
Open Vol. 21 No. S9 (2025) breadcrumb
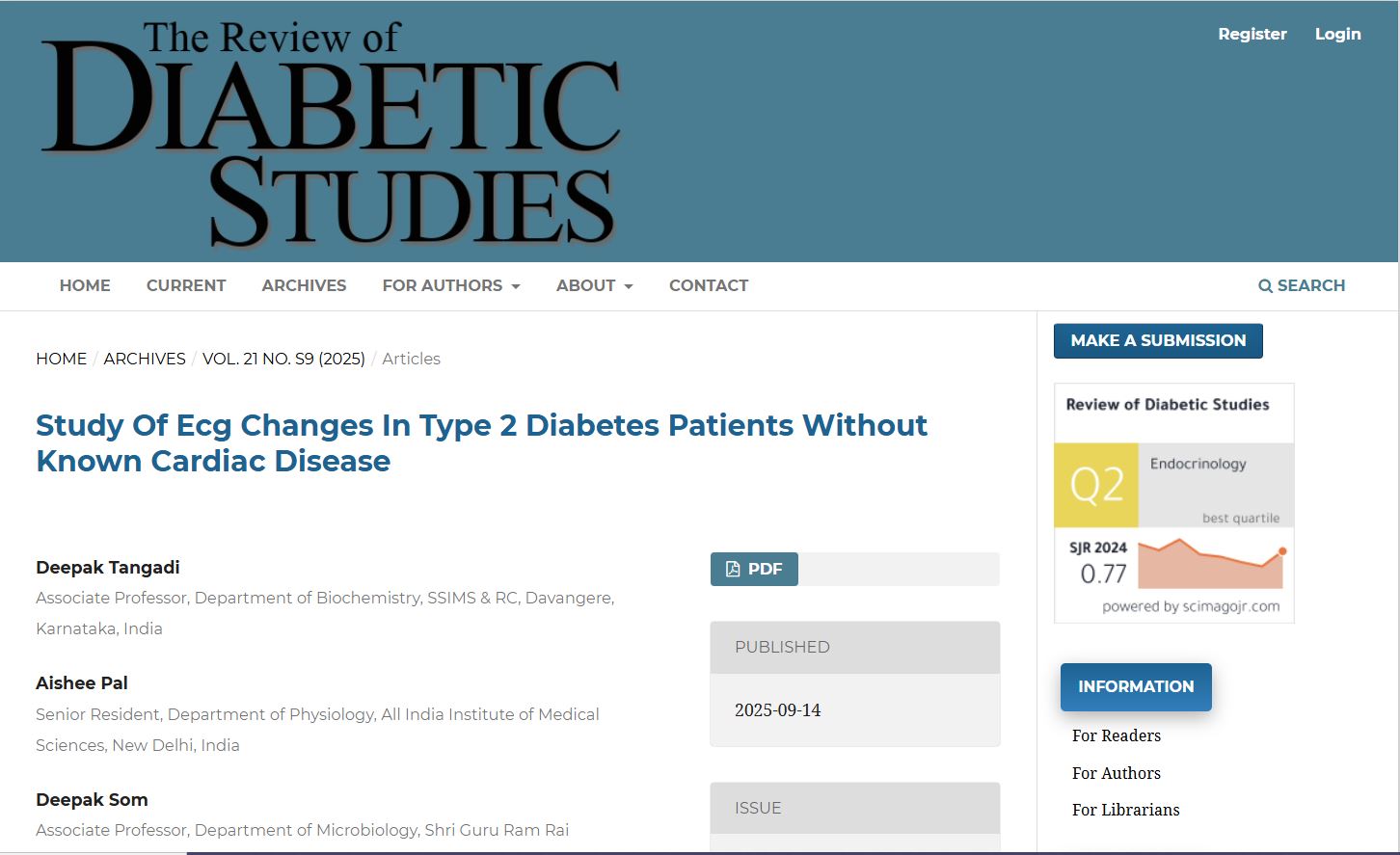tap(283, 359)
